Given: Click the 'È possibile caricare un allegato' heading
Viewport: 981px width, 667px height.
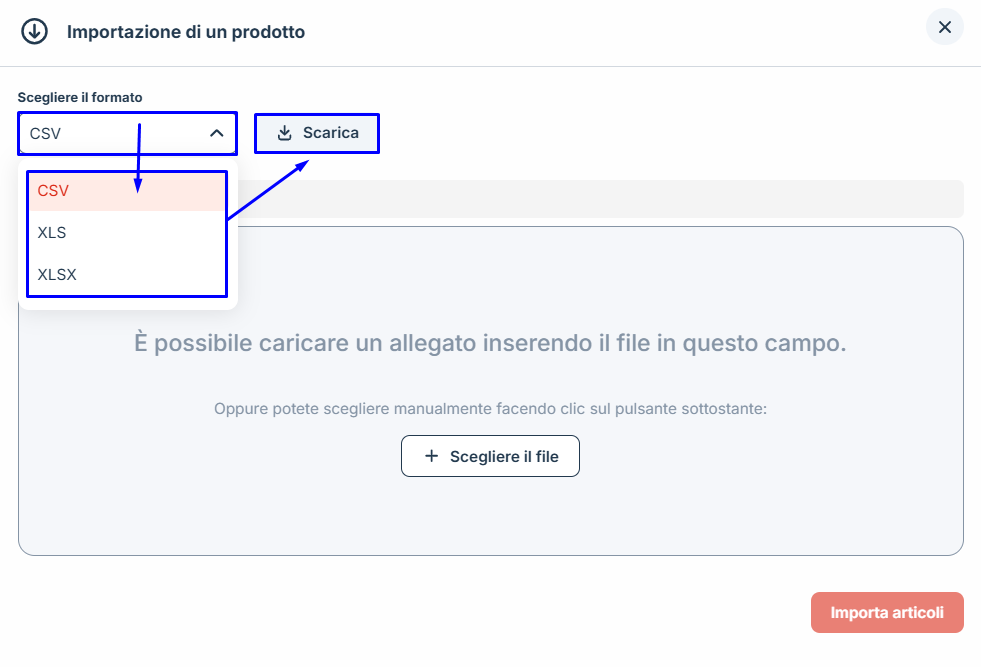Looking at the screenshot, I should coord(490,343).
